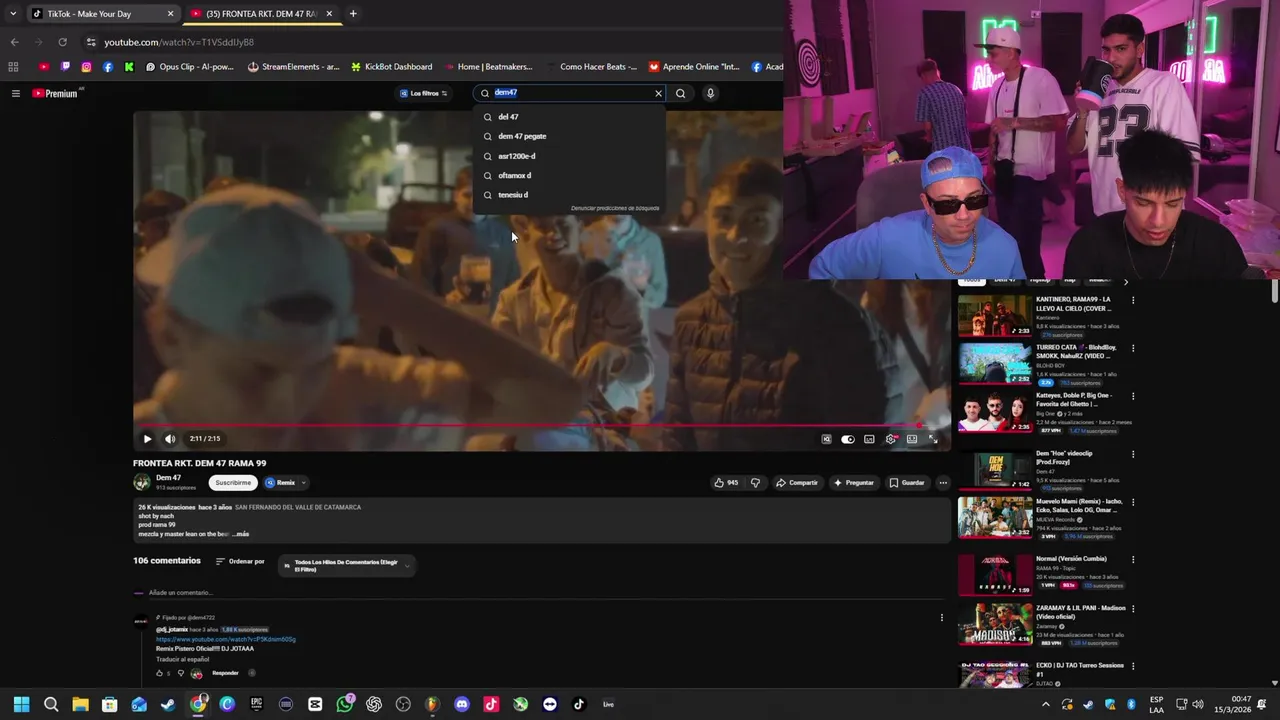Choose the 'del 47' search suggestion

tap(569, 117)
